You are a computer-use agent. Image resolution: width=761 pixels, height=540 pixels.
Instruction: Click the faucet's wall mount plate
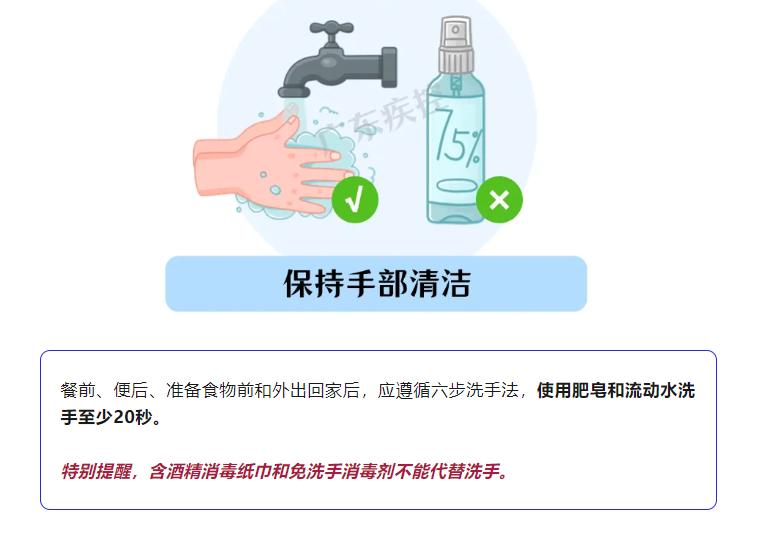click(x=389, y=67)
